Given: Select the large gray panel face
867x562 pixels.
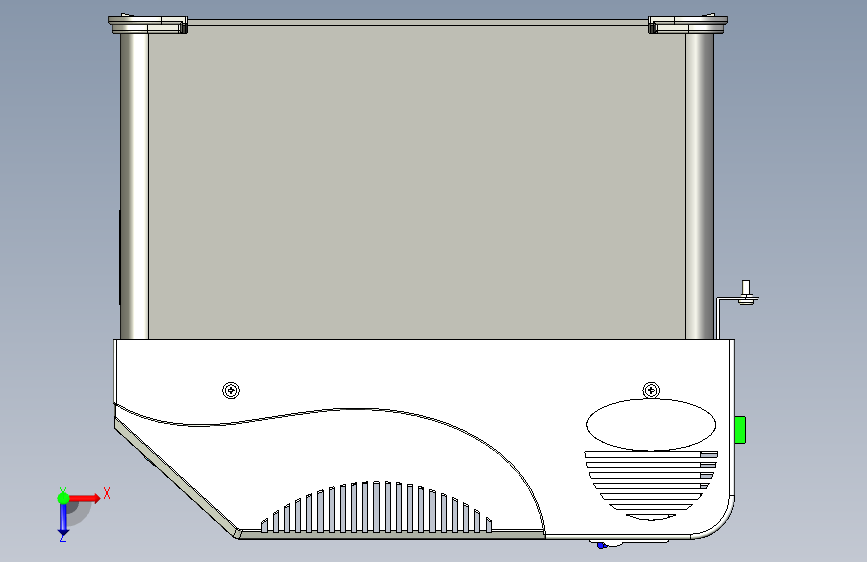Looking at the screenshot, I should [x=417, y=181].
